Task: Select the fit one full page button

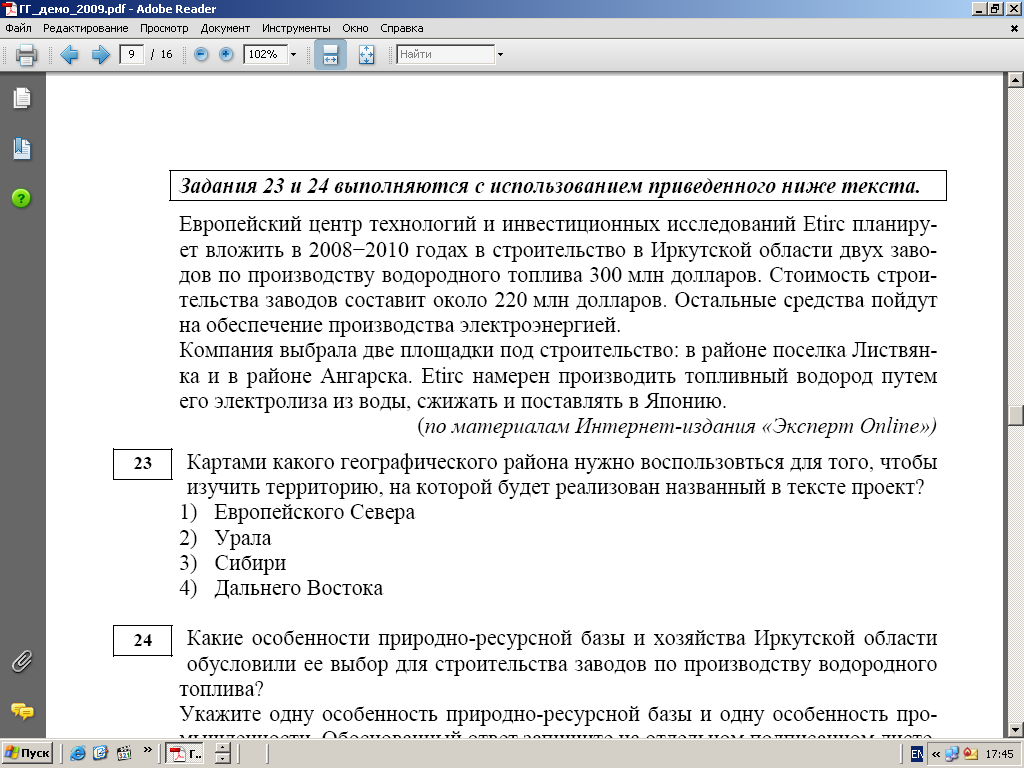Action: click(x=366, y=54)
